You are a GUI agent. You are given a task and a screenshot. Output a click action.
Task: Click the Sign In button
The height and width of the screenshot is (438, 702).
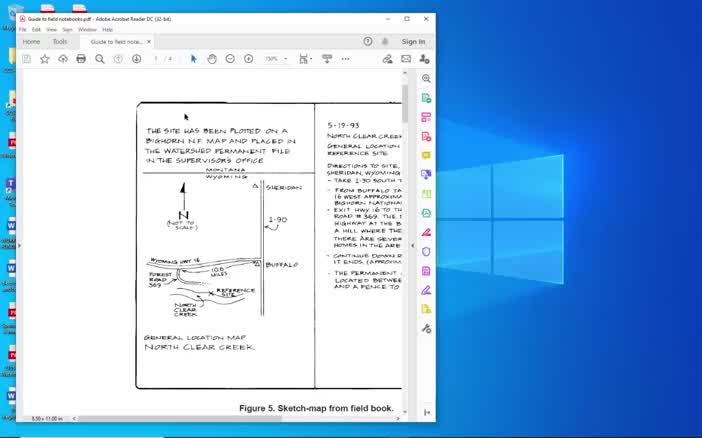413,42
